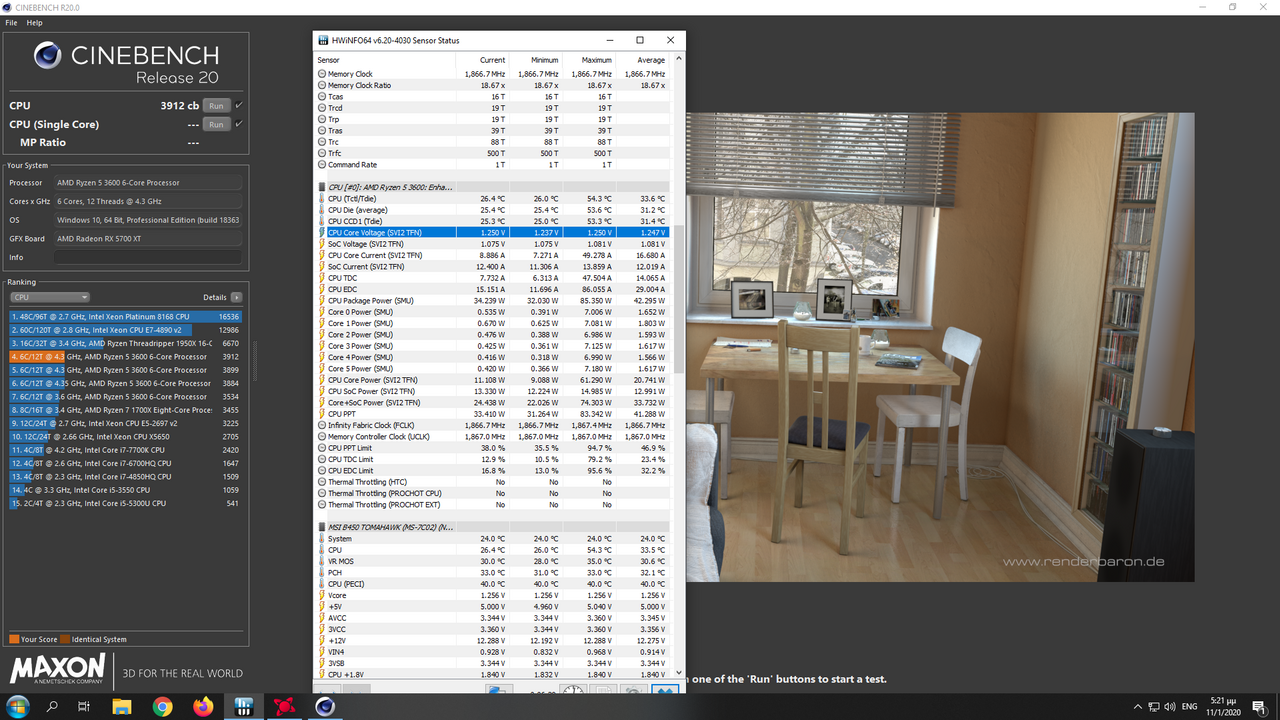Click the CPU Package Power (SMU) icon
This screenshot has height=720, width=1280.
pyautogui.click(x=322, y=300)
